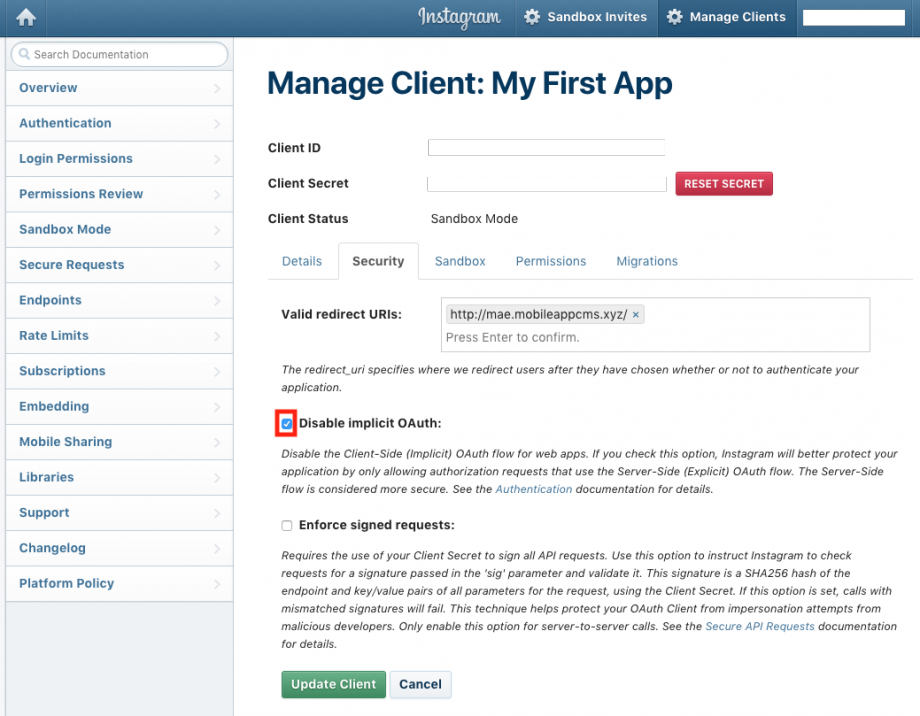Remove the mae.mobileappcms.xyz redirect URI tag

coord(636,314)
